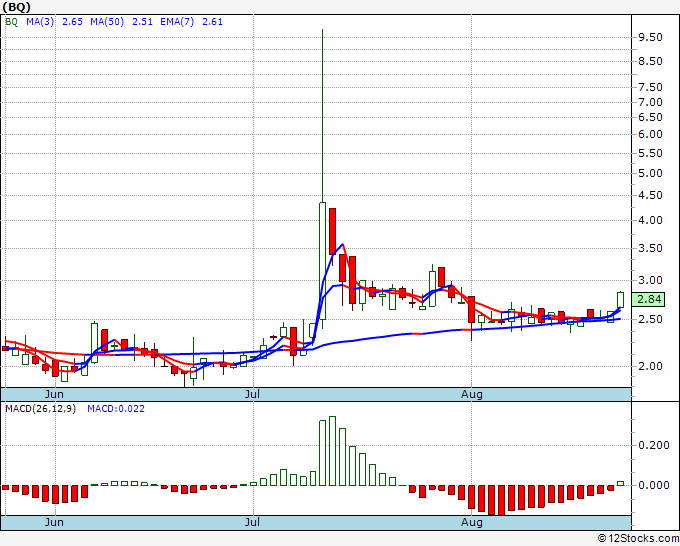Image resolution: width=680 pixels, height=546 pixels.
Task: Click the final small green MACD bar
Action: (620, 483)
